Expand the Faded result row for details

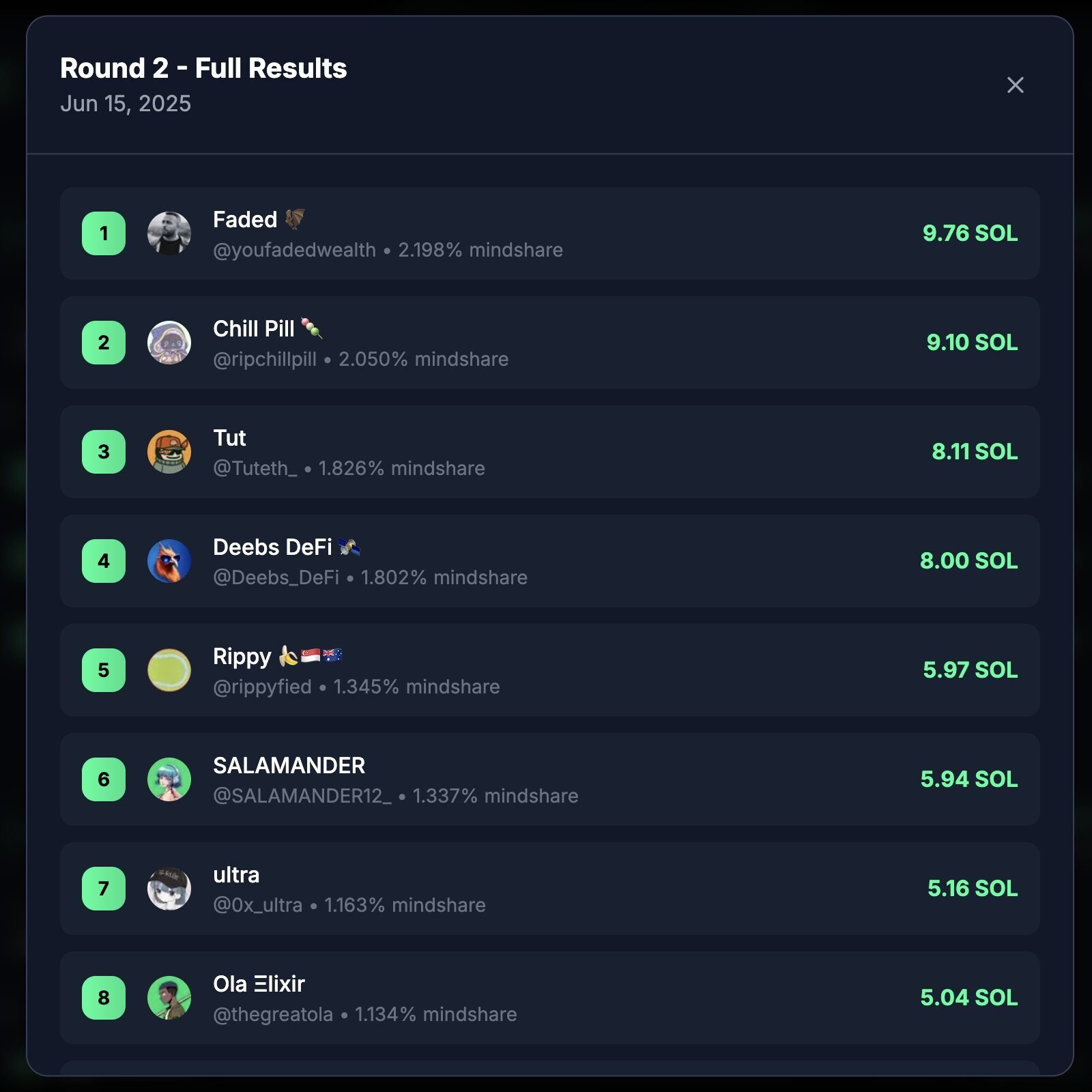click(x=546, y=233)
